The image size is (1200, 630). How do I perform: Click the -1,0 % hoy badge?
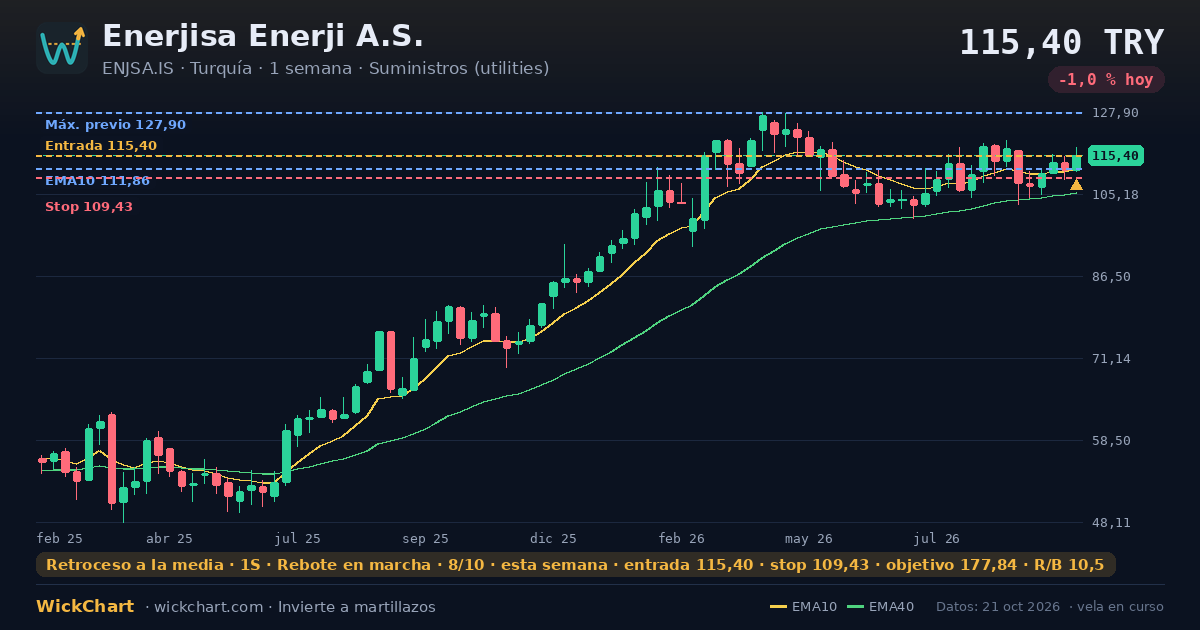pyautogui.click(x=1106, y=80)
